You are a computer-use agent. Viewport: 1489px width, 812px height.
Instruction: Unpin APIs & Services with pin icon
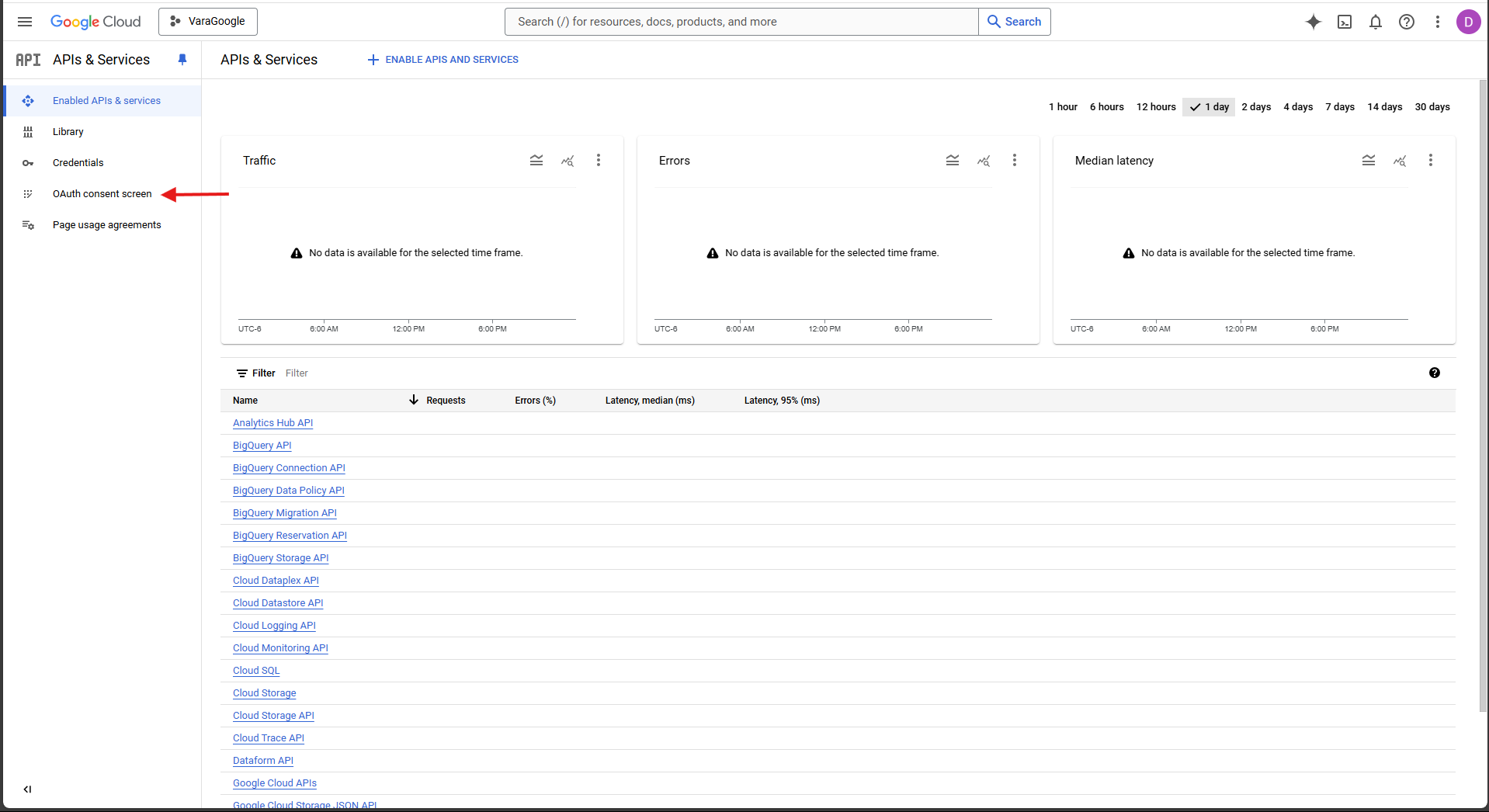[x=182, y=60]
